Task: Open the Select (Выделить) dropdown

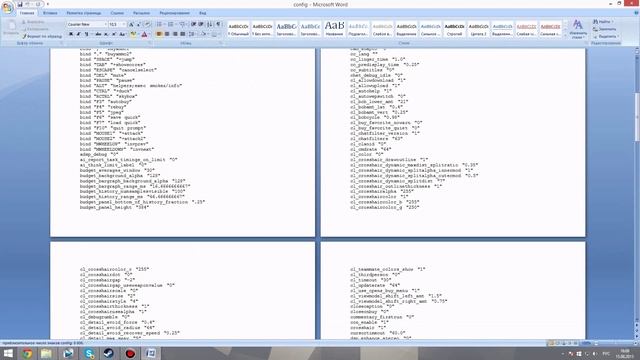Action: pos(606,36)
